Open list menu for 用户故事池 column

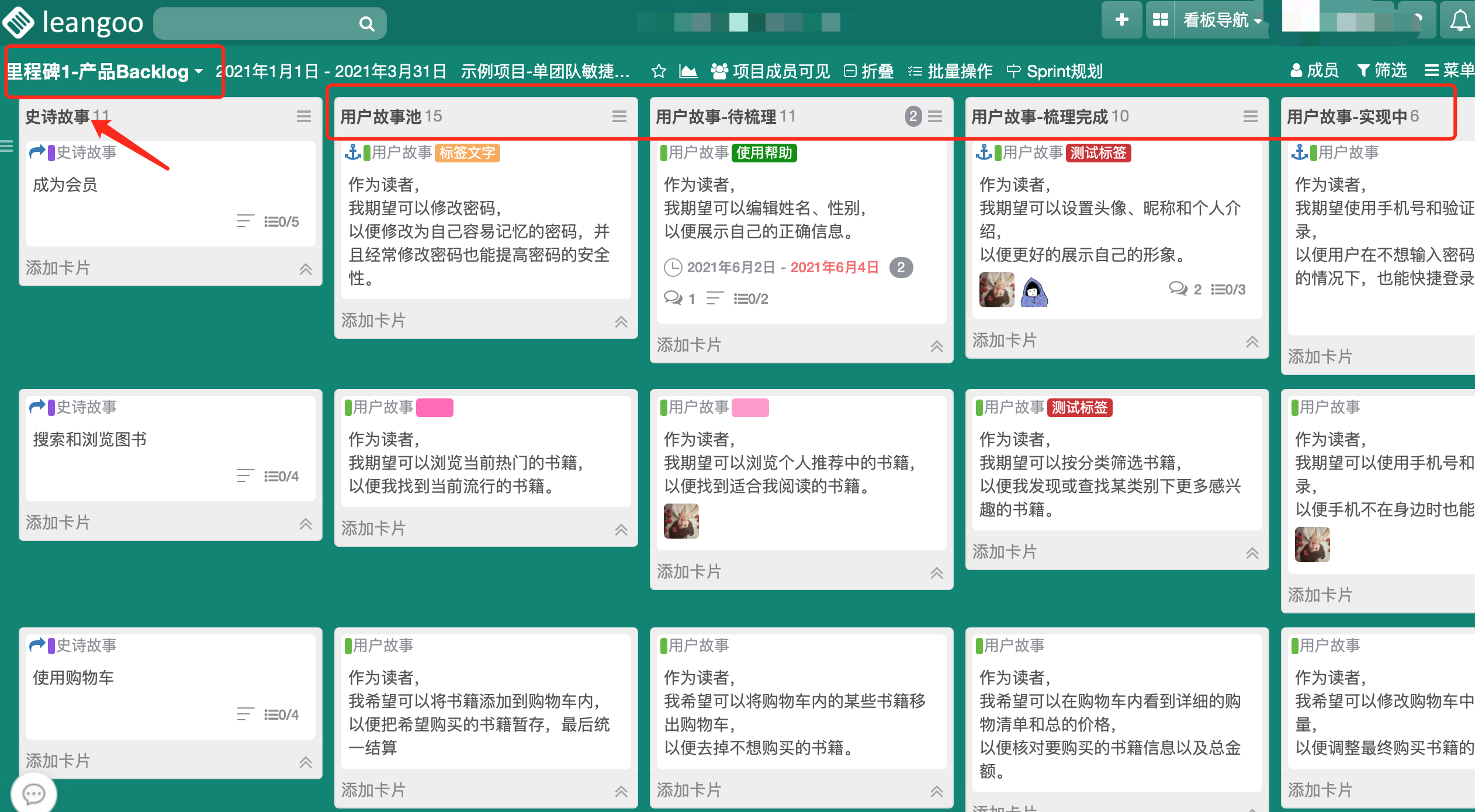point(619,117)
